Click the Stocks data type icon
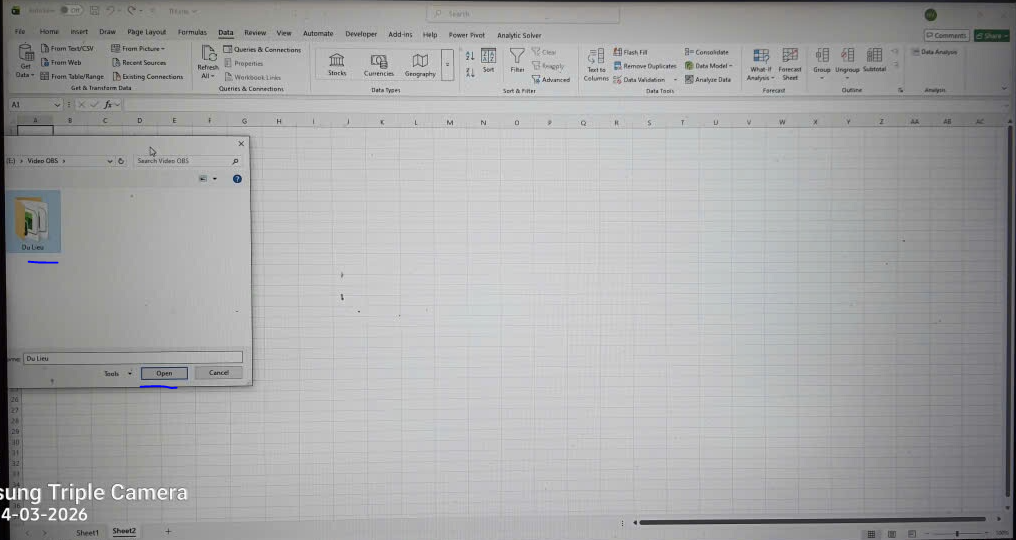Screen dimensions: 1016x540 pyautogui.click(x=337, y=64)
